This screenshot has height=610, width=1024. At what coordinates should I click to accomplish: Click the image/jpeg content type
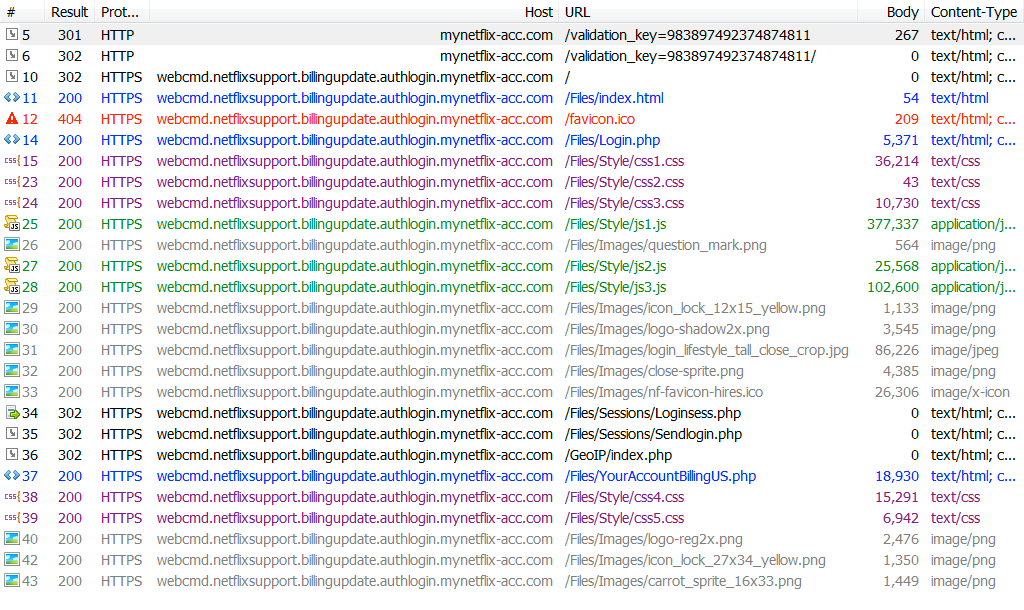coord(965,350)
